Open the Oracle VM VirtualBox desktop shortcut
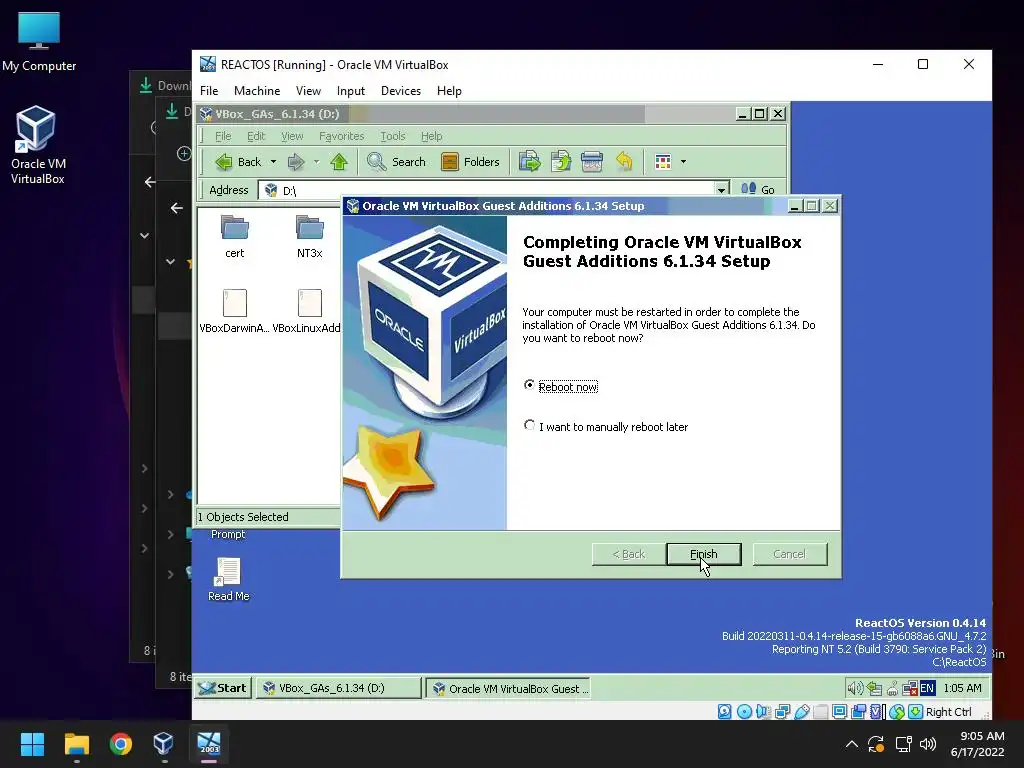1024x768 pixels. [37, 145]
